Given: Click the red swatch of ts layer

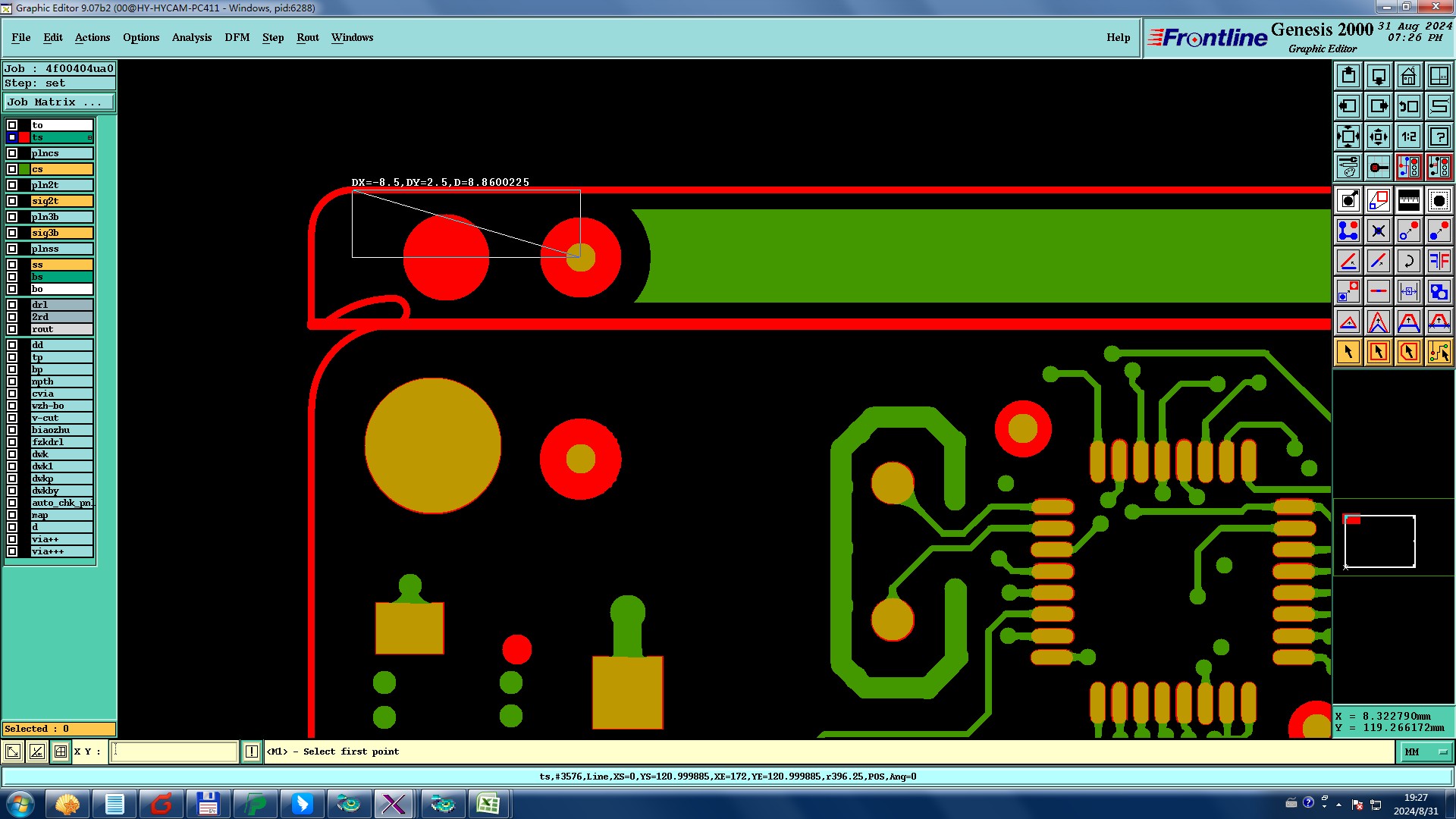Looking at the screenshot, I should coord(24,137).
